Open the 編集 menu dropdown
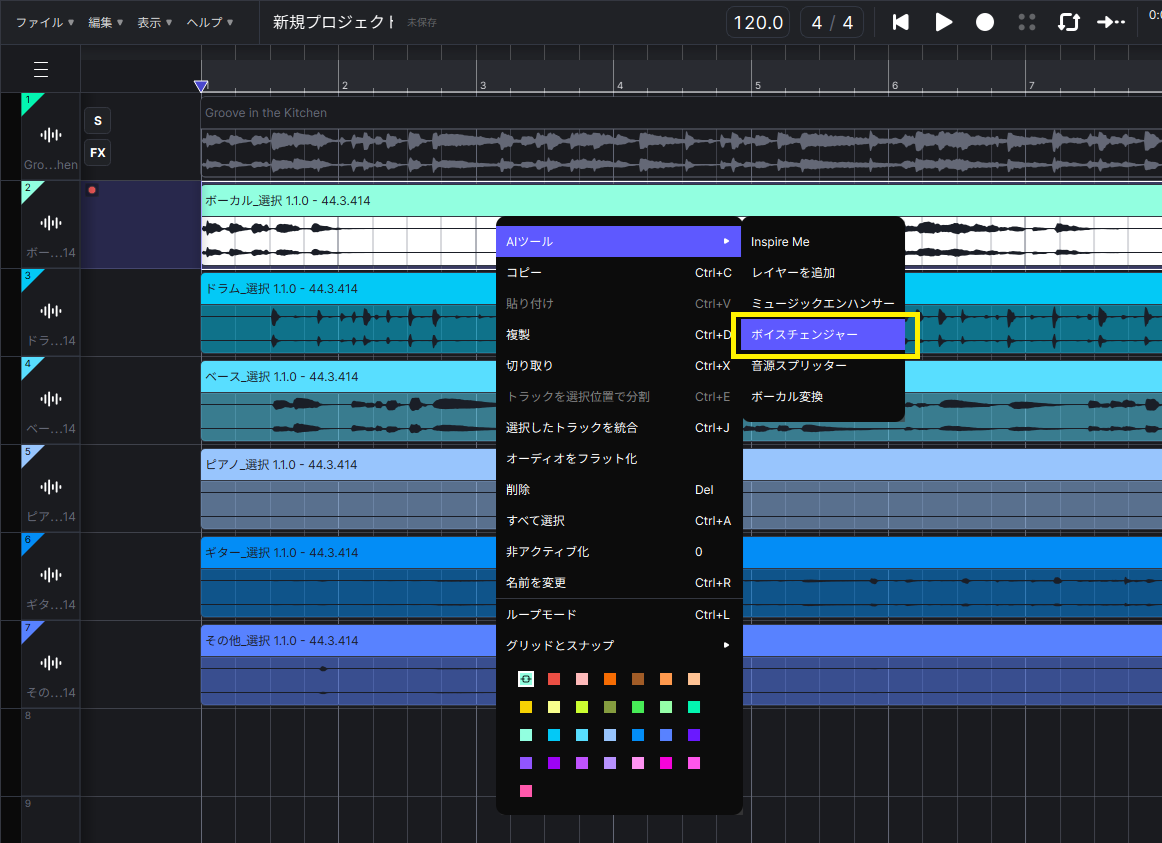This screenshot has width=1162, height=843. [105, 22]
